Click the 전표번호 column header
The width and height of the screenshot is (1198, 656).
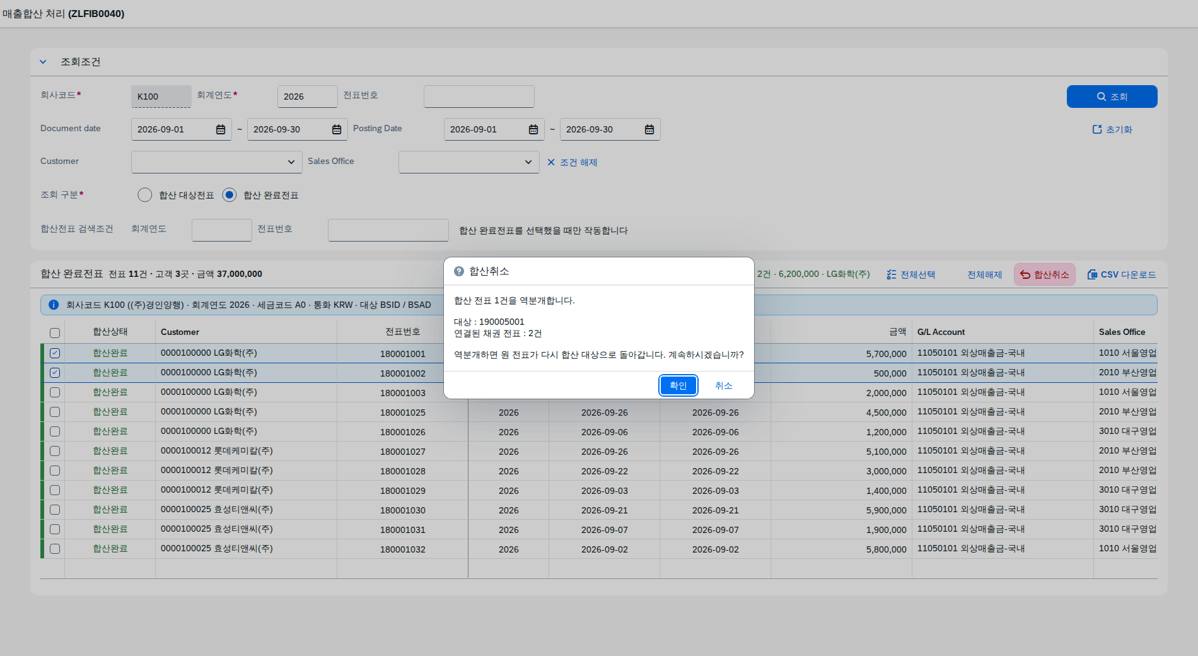click(403, 332)
